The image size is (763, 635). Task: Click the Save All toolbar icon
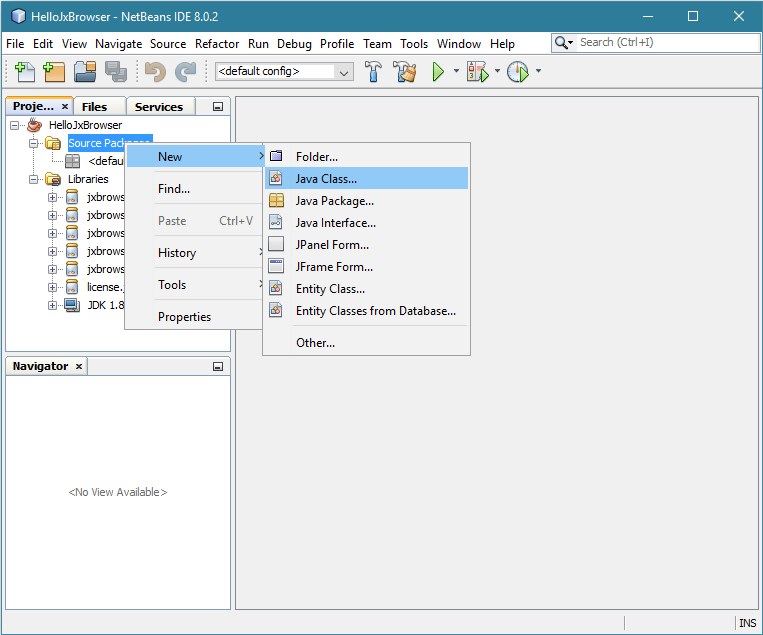point(116,72)
